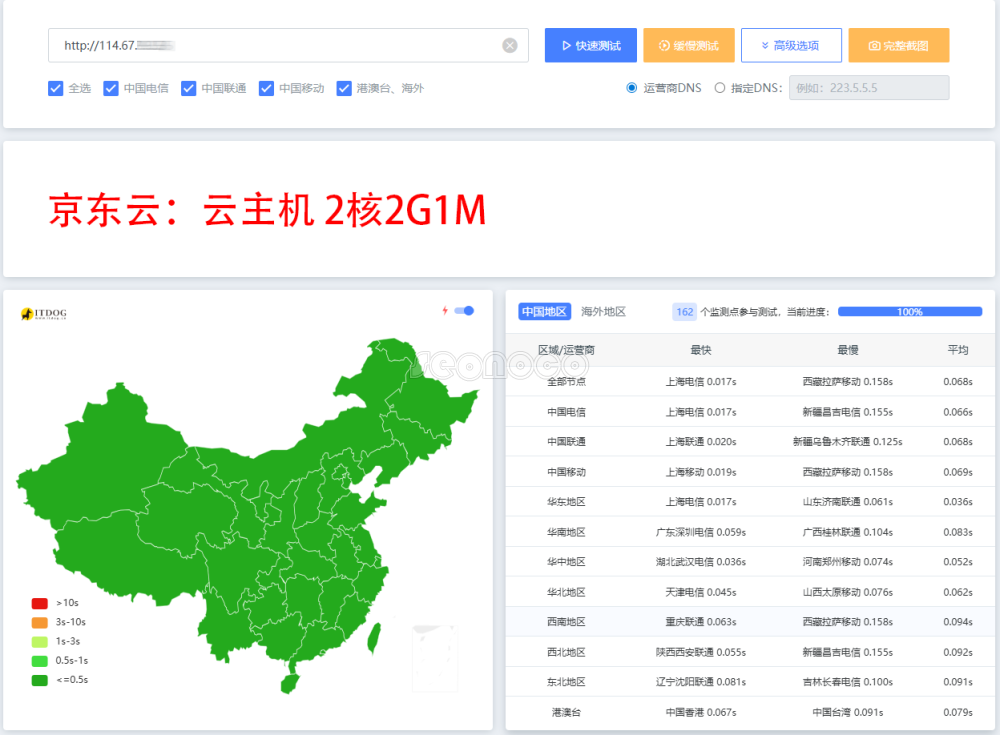The height and width of the screenshot is (735, 1000).
Task: Switch to the 海外地区 tab
Action: coord(603,312)
